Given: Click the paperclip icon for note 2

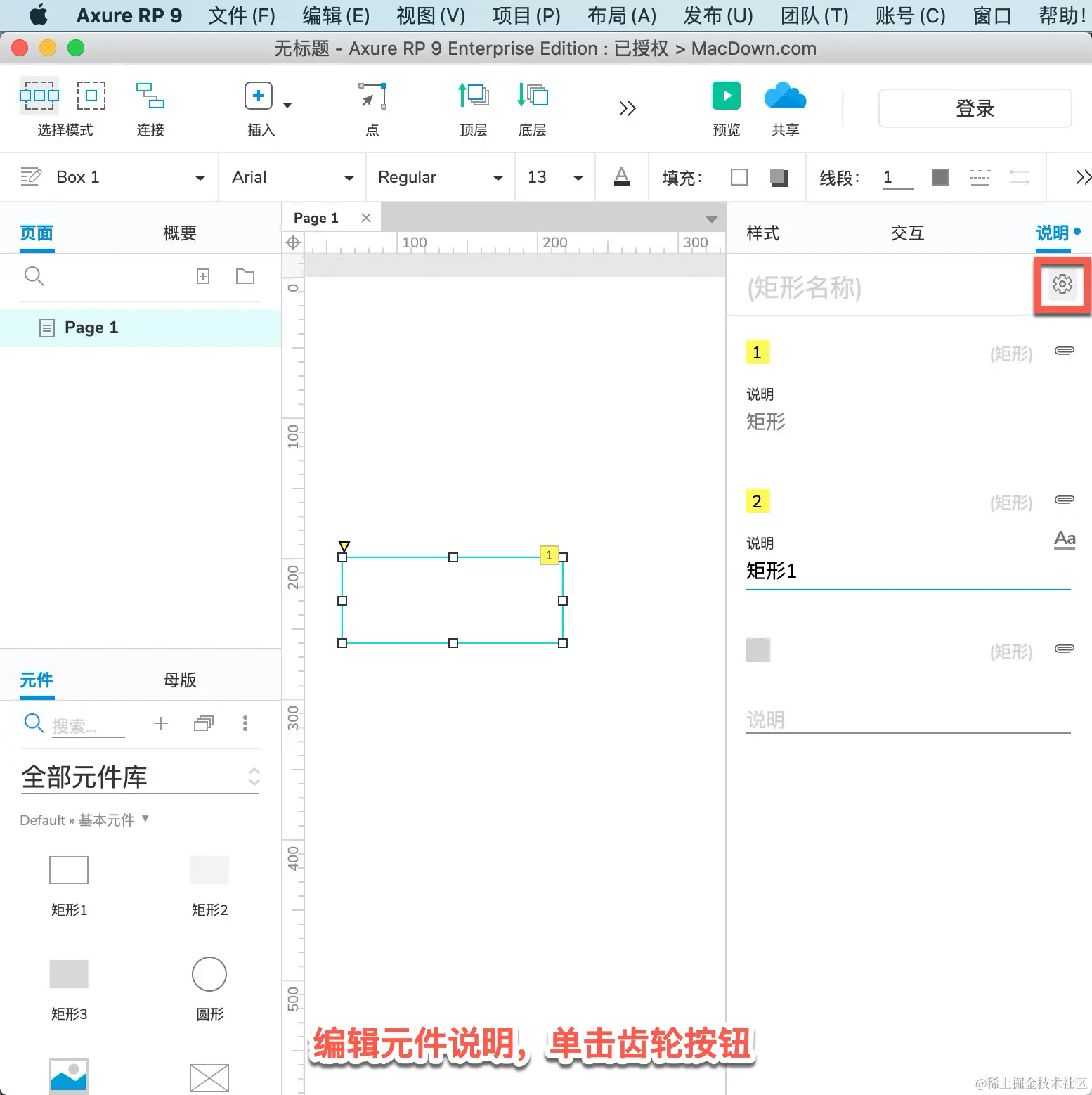Looking at the screenshot, I should pos(1065,500).
